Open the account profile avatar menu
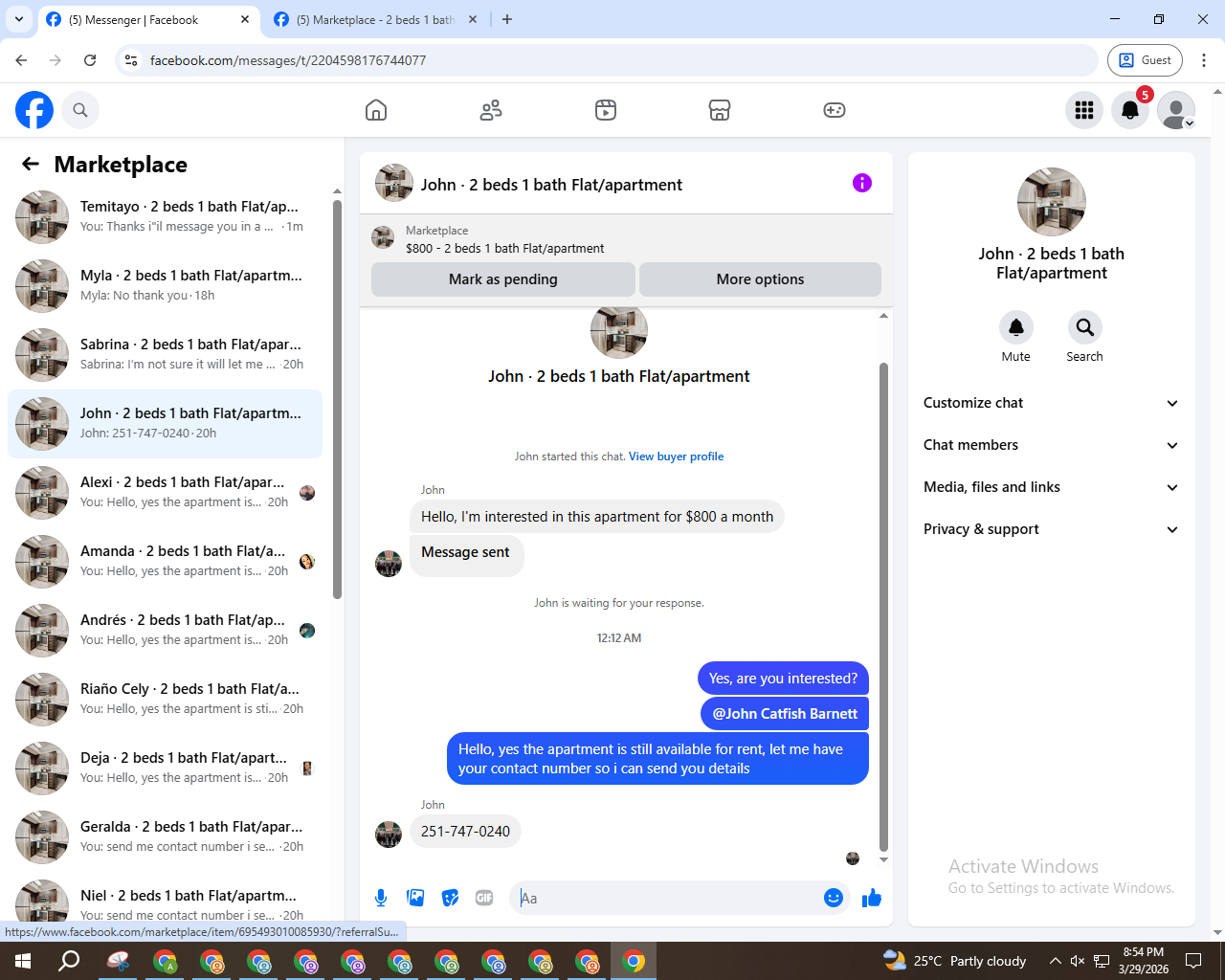 pos(1176,110)
